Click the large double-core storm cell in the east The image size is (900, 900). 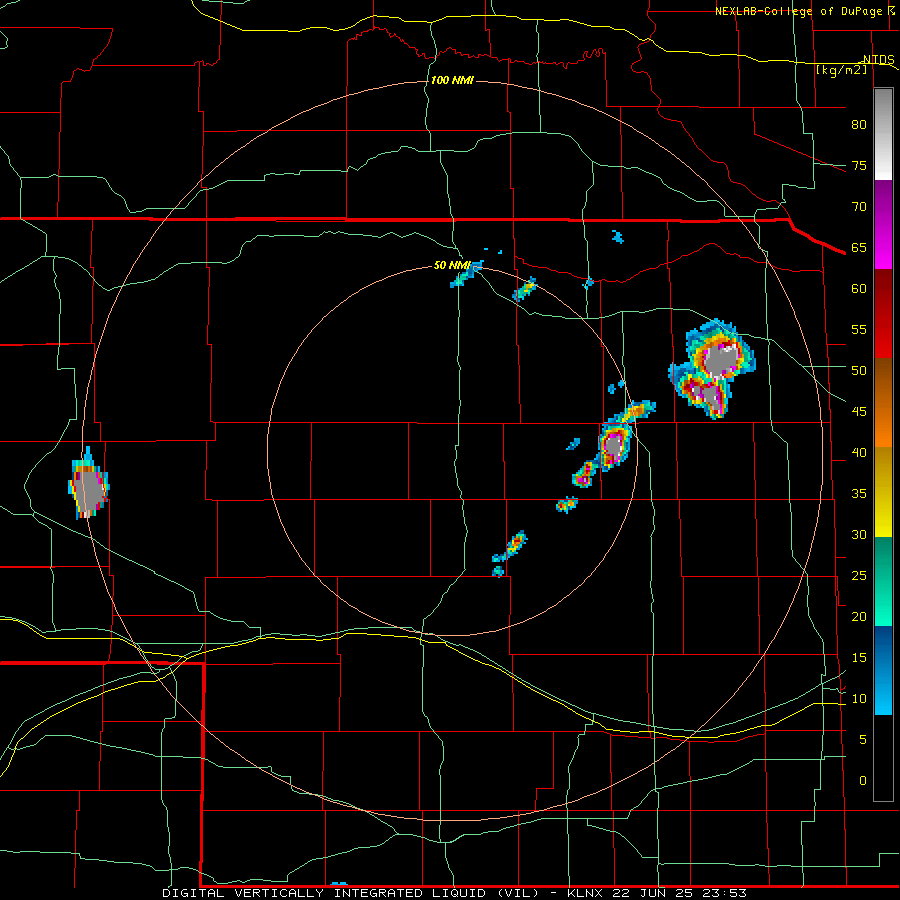(712, 370)
